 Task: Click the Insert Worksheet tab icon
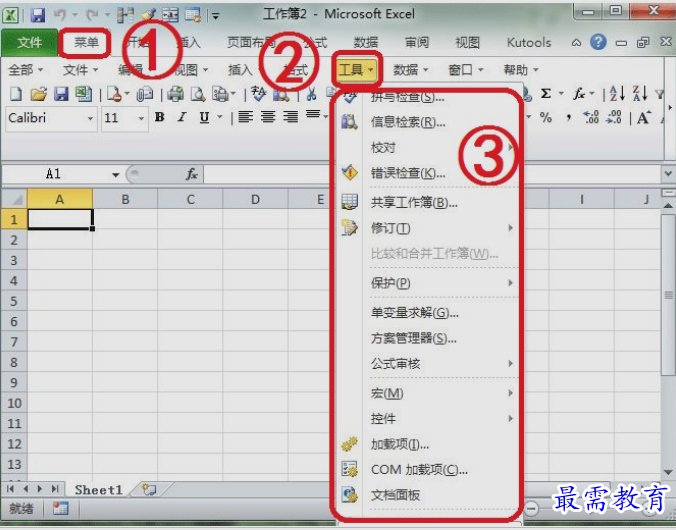coord(149,489)
